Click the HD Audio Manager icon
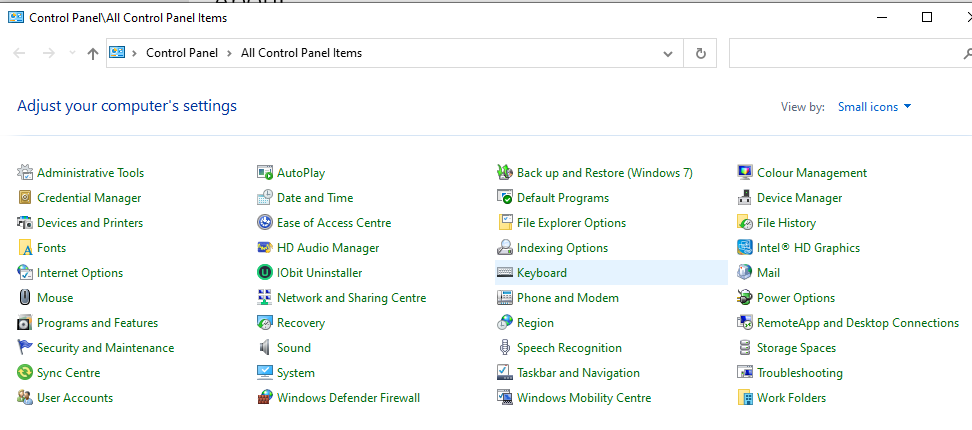Screen dimensions: 972x430 tap(265, 248)
